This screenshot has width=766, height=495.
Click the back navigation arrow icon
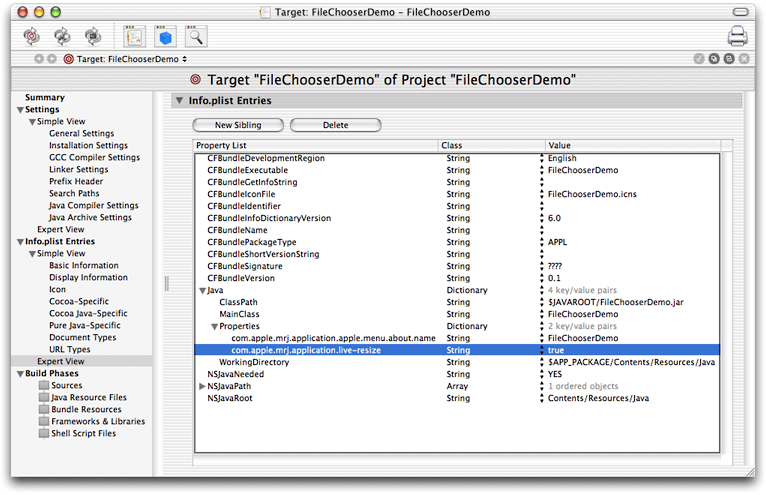(39, 59)
